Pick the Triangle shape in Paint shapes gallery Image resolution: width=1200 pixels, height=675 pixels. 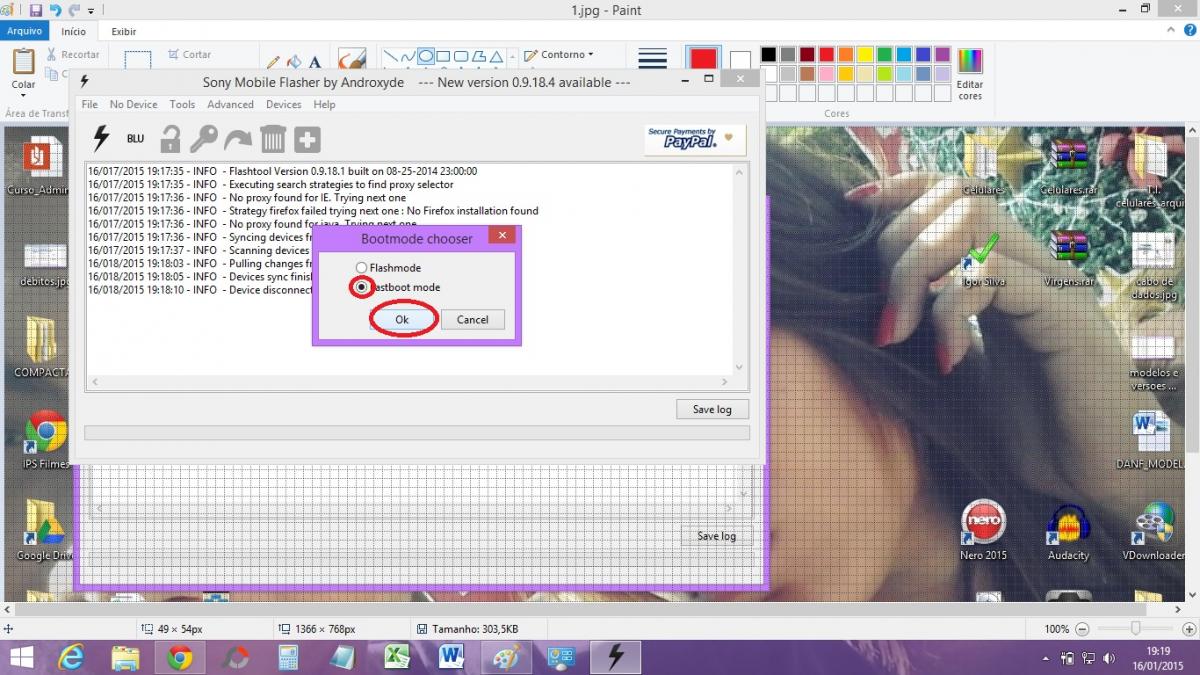pos(496,56)
